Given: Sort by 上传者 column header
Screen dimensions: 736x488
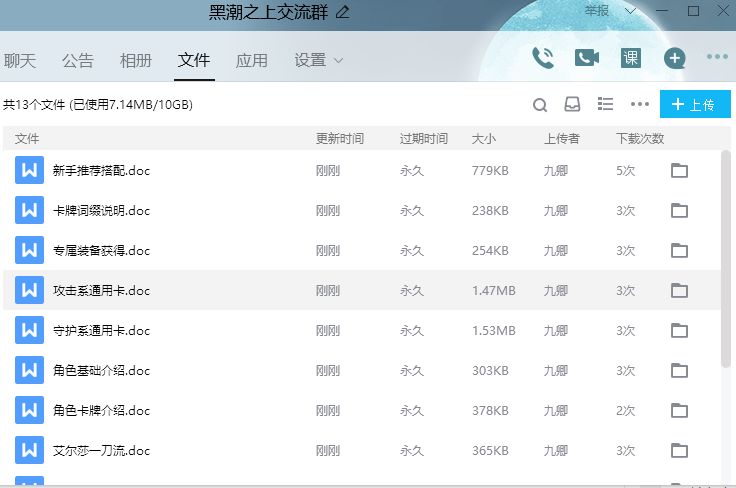Looking at the screenshot, I should click(x=562, y=138).
